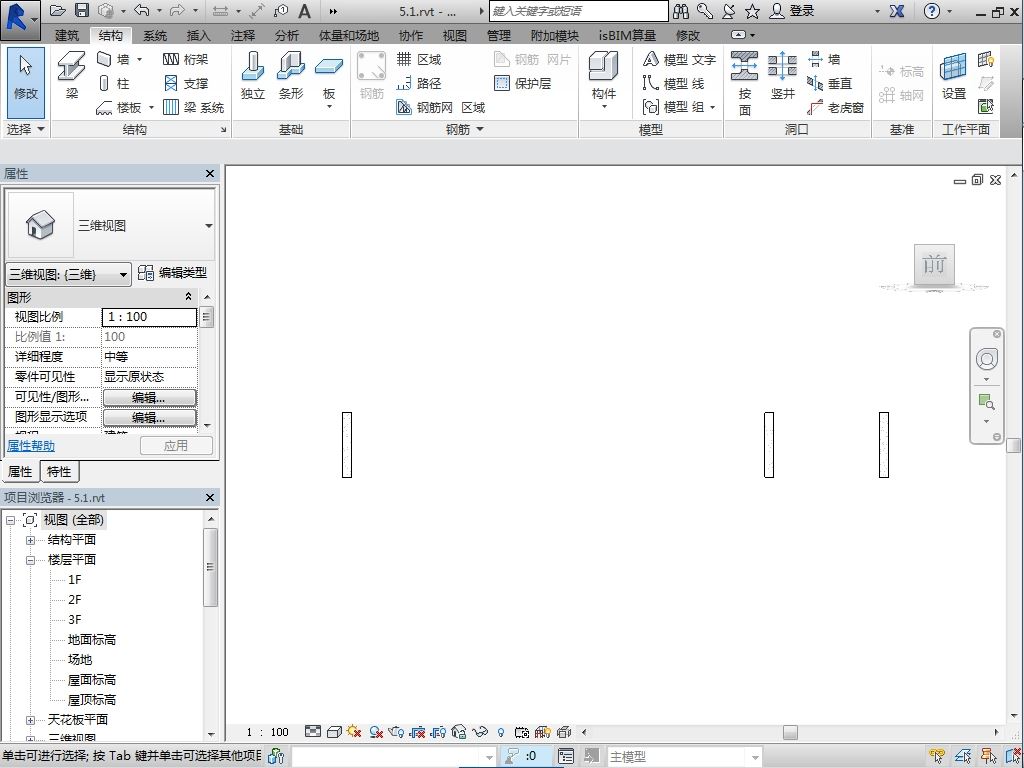Switch to the 注释 ribbon tab

tap(242, 35)
